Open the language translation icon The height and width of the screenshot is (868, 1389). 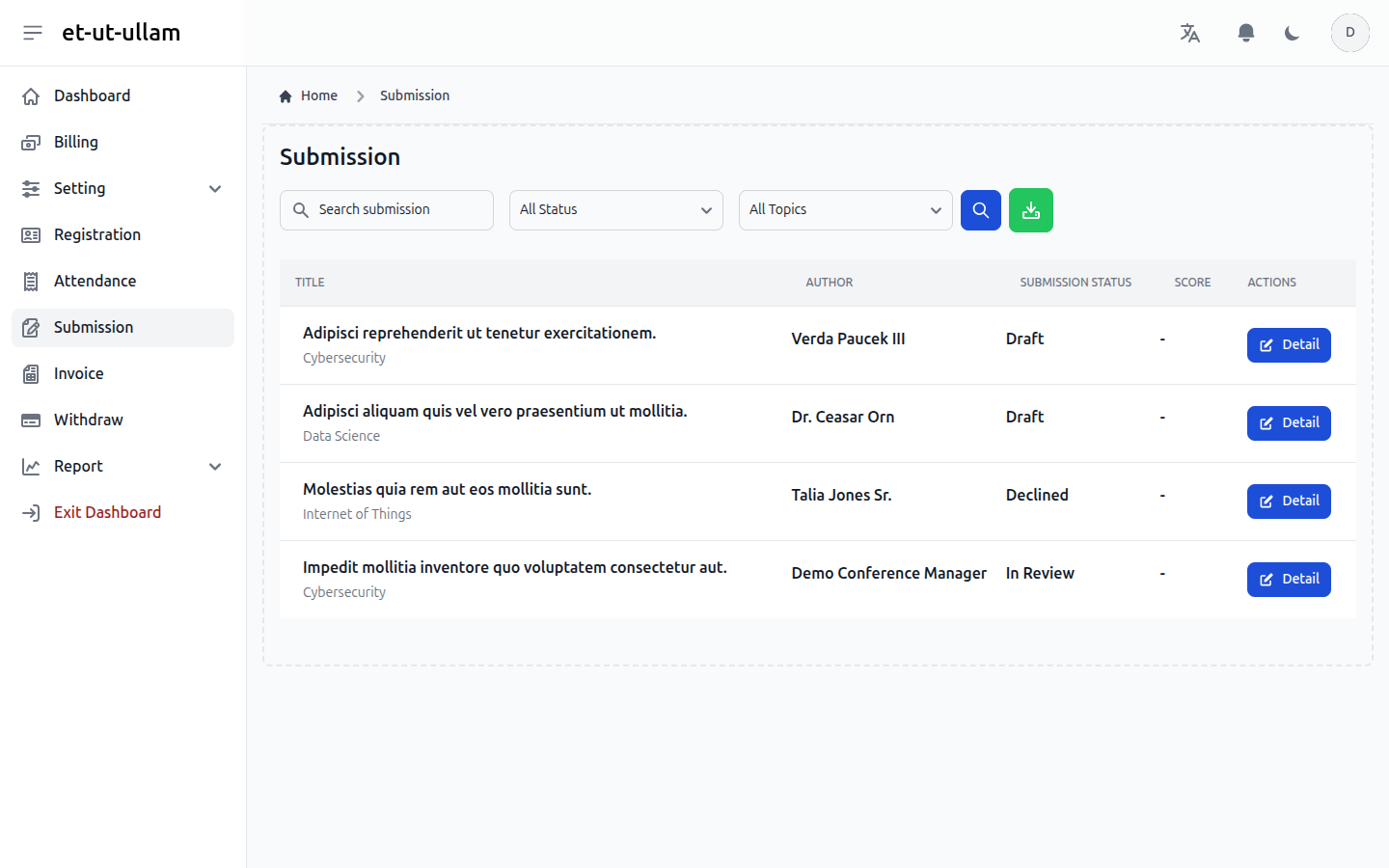1190,33
